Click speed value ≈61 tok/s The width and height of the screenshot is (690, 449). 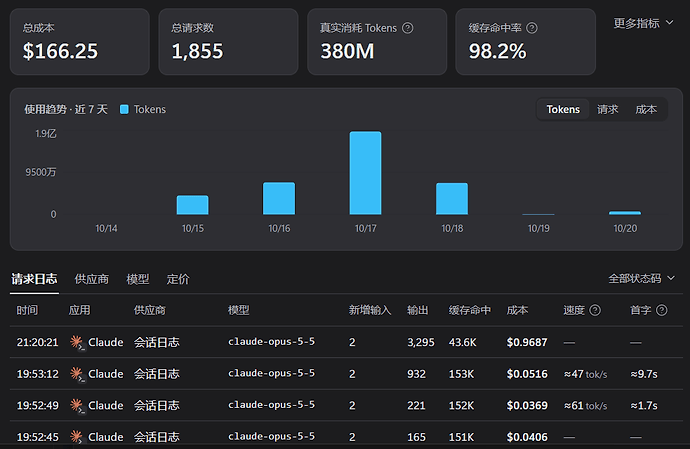click(x=585, y=406)
